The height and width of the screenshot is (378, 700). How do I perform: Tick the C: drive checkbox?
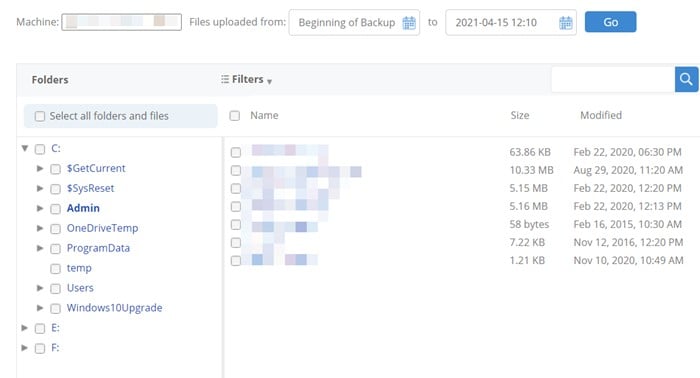(x=40, y=149)
